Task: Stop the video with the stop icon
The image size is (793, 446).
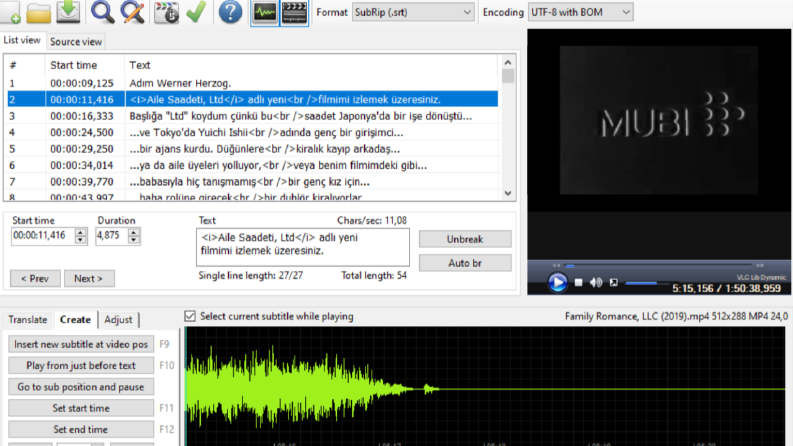Action: [579, 282]
